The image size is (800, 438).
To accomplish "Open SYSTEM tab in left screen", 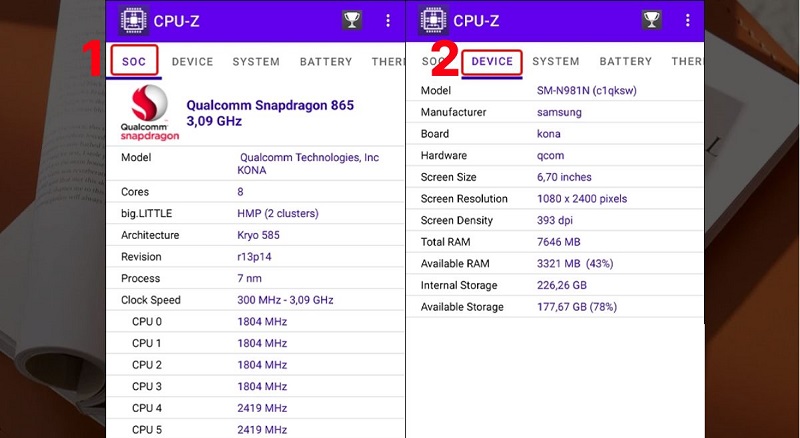I will coord(256,62).
